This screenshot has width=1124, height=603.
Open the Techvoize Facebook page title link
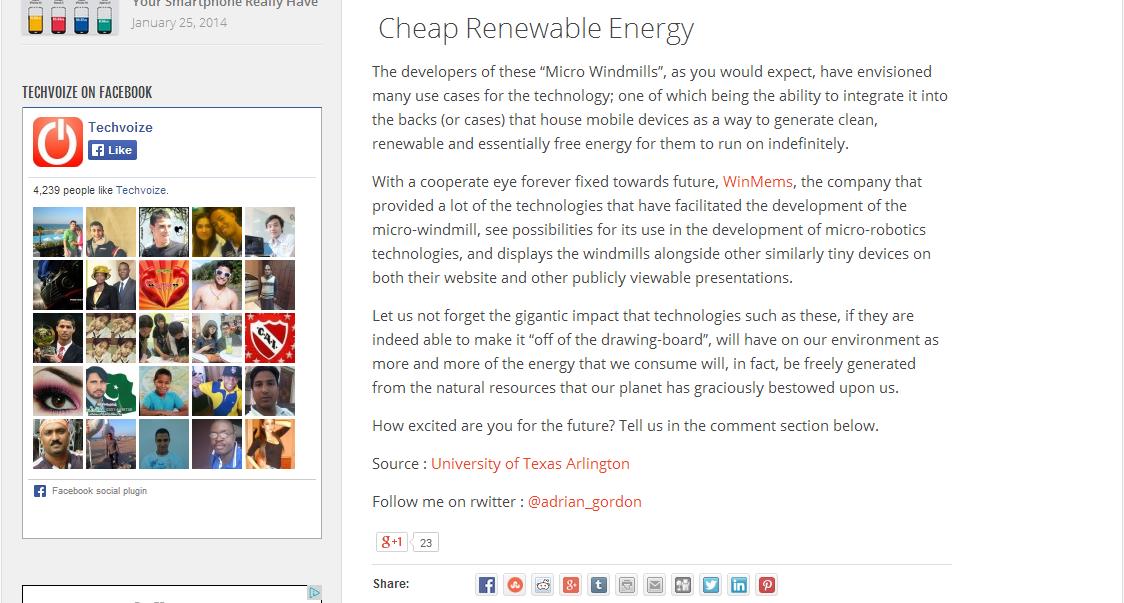tap(120, 127)
